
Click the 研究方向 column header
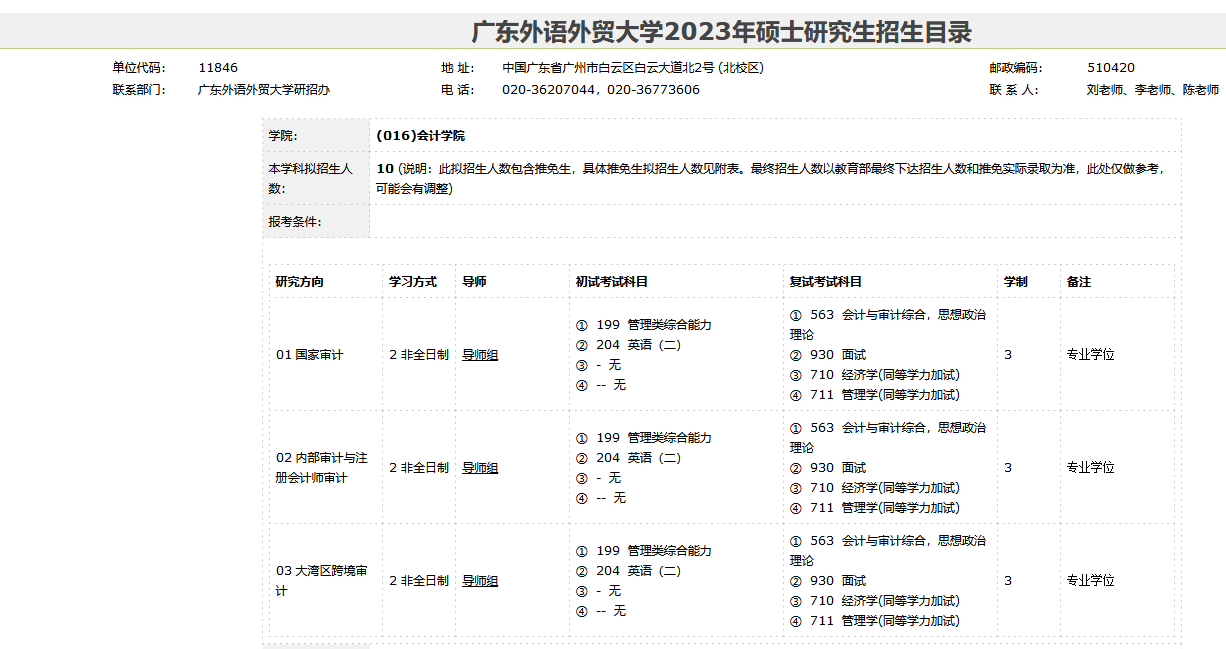[x=300, y=282]
